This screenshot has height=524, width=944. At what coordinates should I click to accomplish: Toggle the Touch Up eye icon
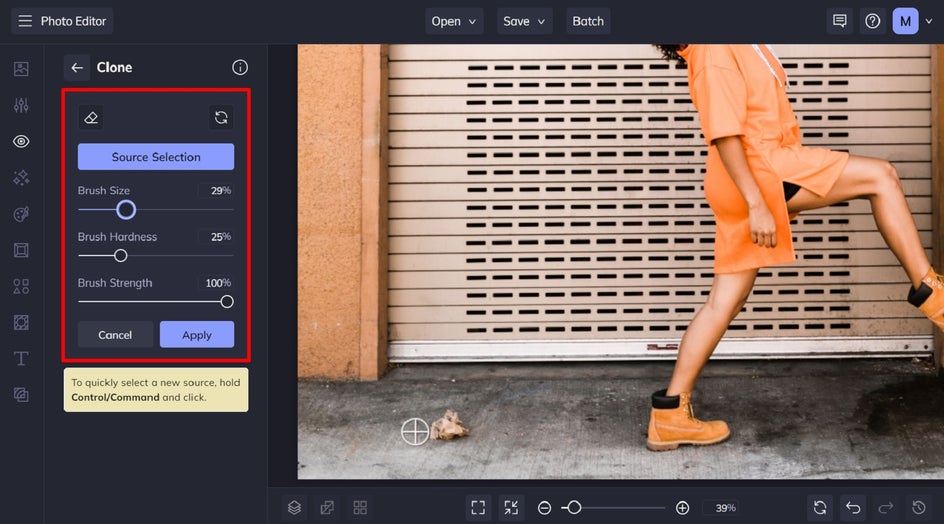coord(21,142)
